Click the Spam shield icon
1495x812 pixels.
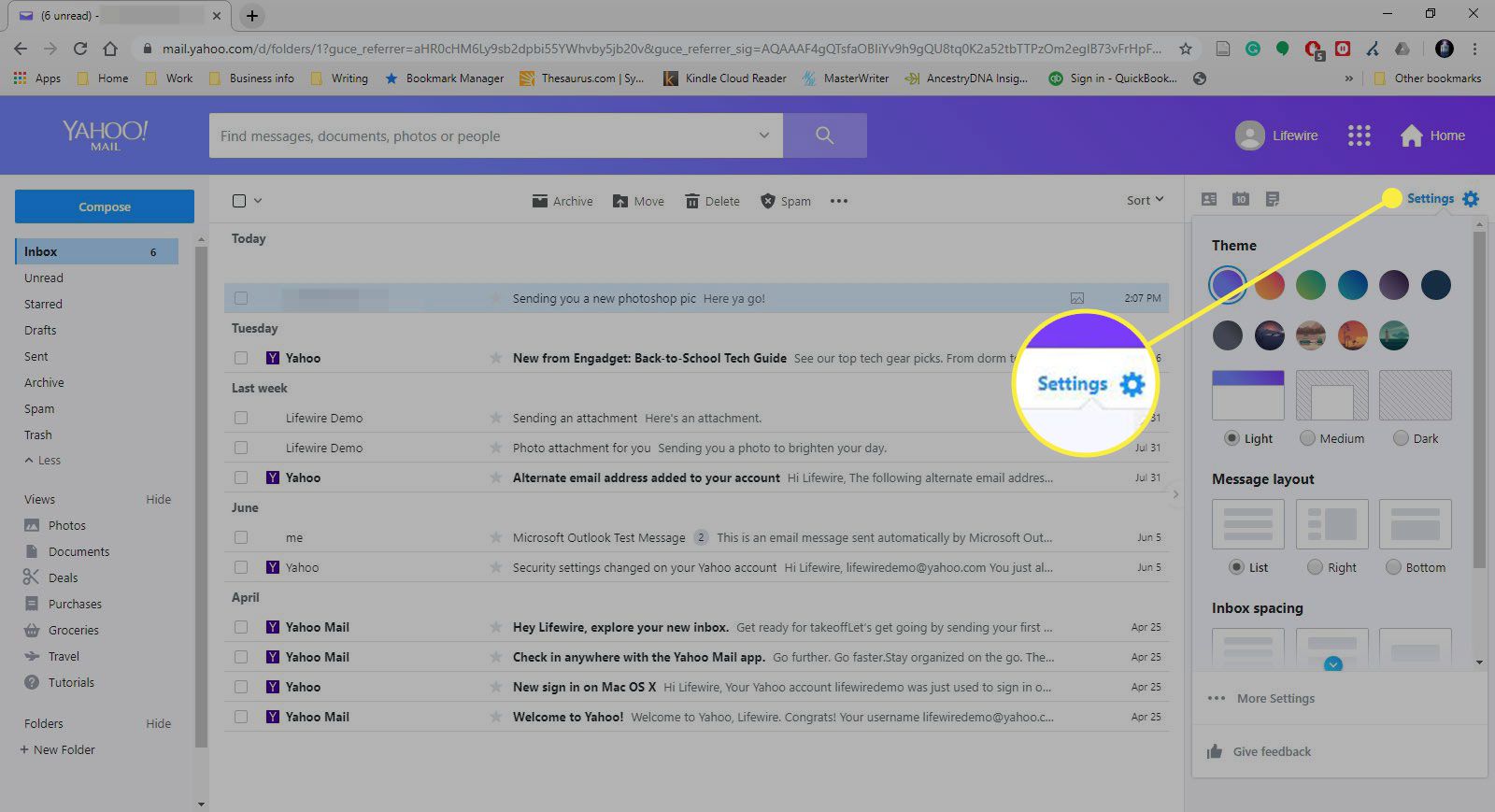point(768,201)
